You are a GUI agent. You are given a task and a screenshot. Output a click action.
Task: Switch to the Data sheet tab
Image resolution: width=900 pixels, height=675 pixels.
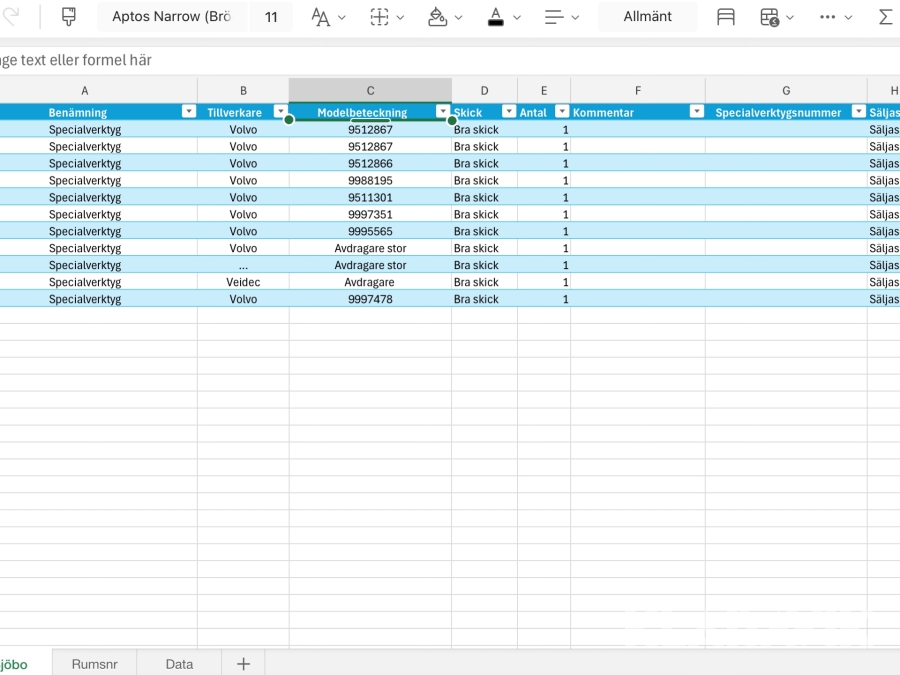[179, 664]
